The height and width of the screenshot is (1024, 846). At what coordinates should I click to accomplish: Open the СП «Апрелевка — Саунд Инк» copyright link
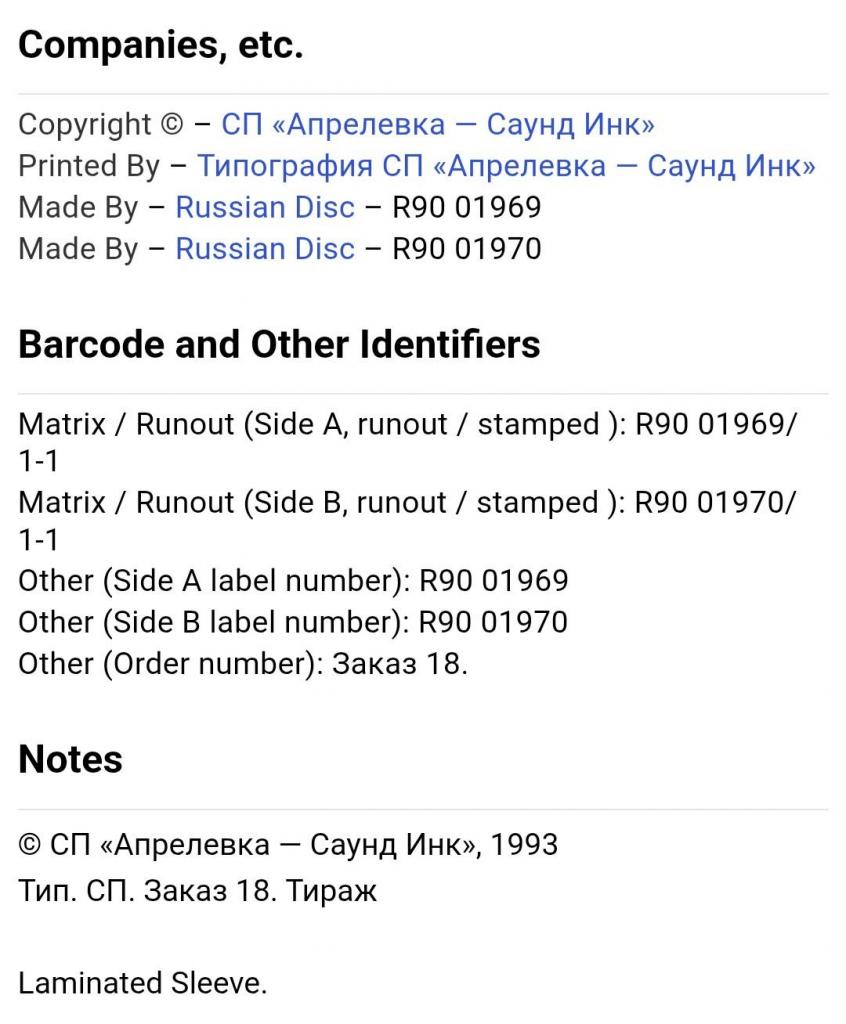click(x=437, y=125)
